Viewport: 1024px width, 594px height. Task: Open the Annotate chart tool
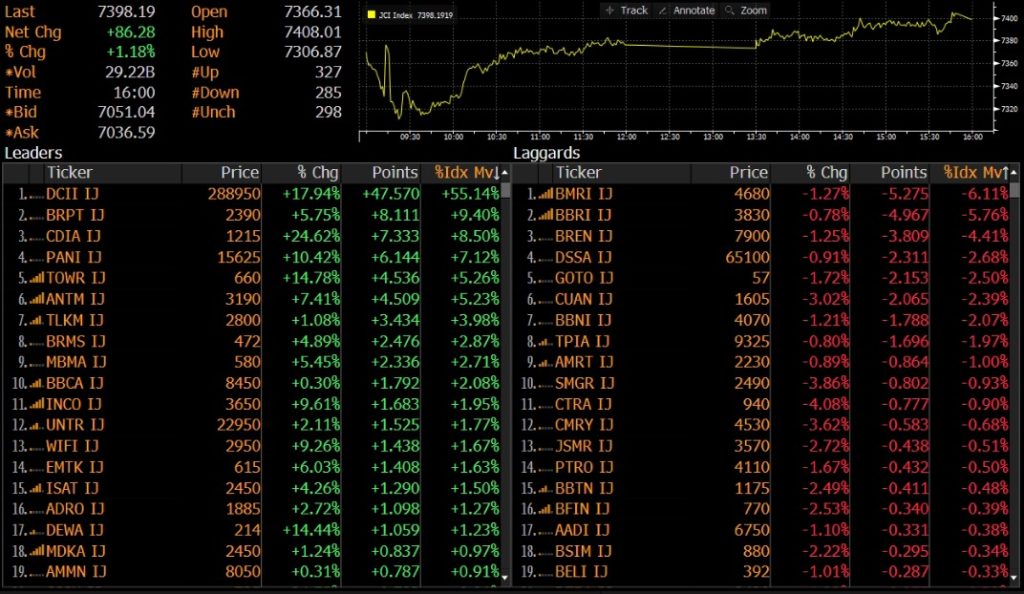point(686,10)
